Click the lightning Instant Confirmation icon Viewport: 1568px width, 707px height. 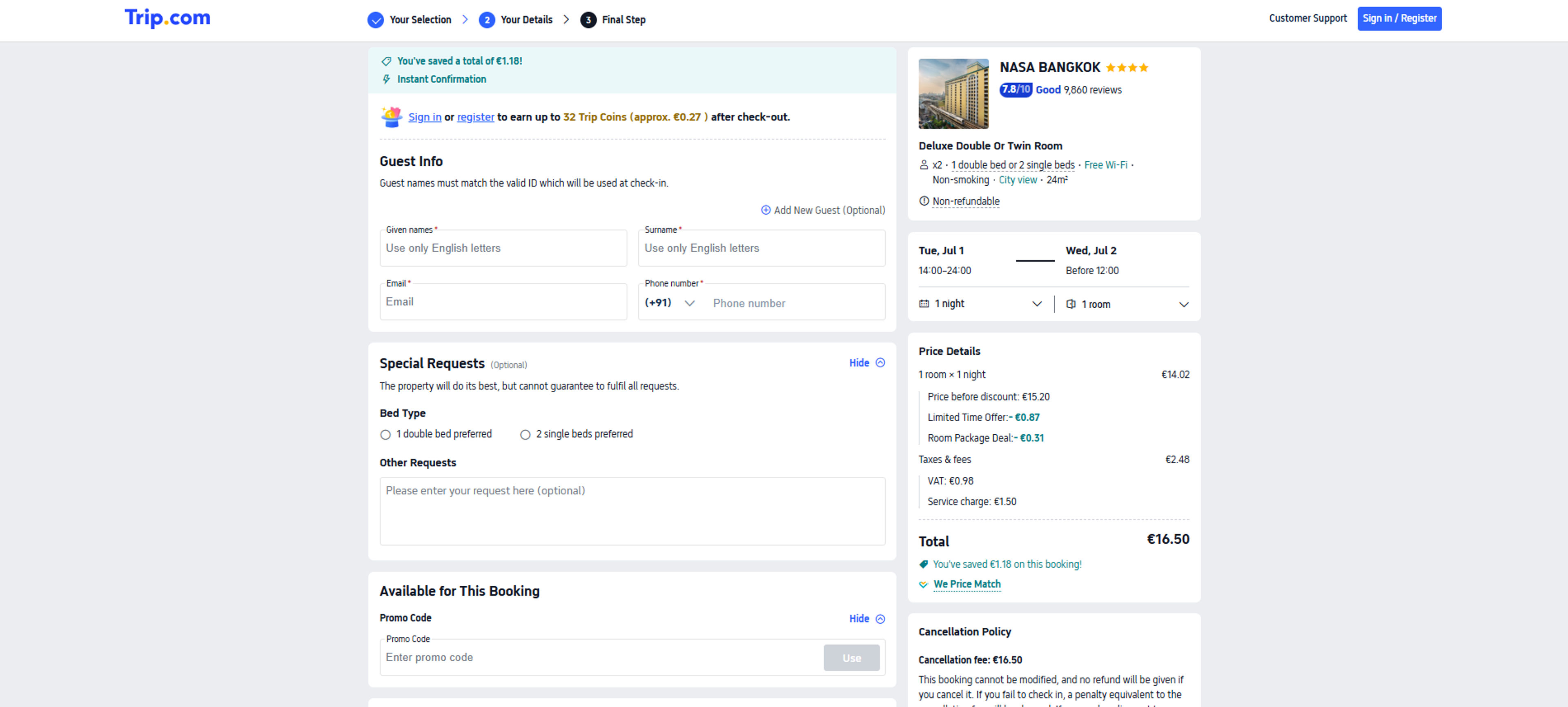(x=386, y=79)
